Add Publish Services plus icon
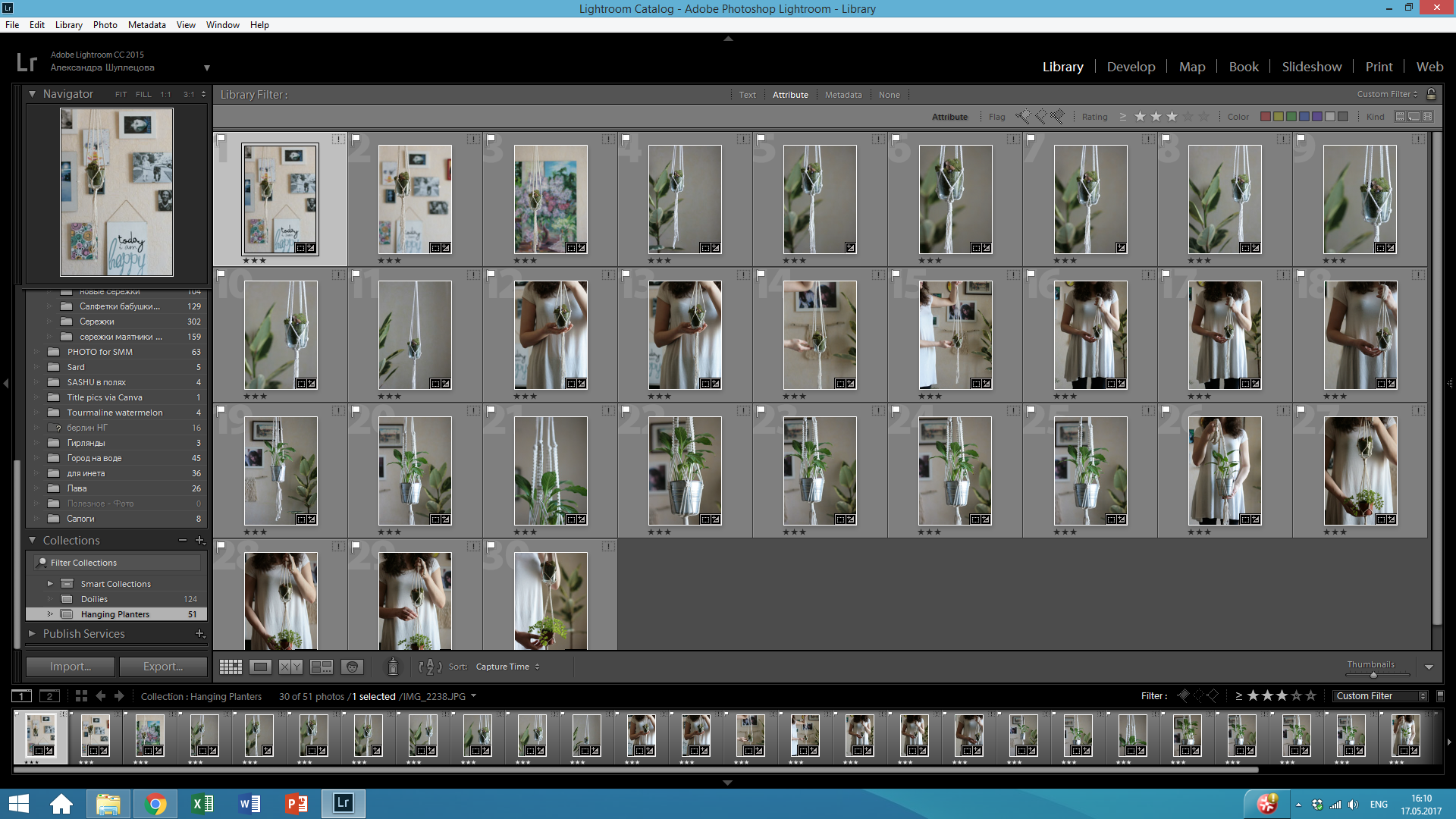 [x=200, y=633]
